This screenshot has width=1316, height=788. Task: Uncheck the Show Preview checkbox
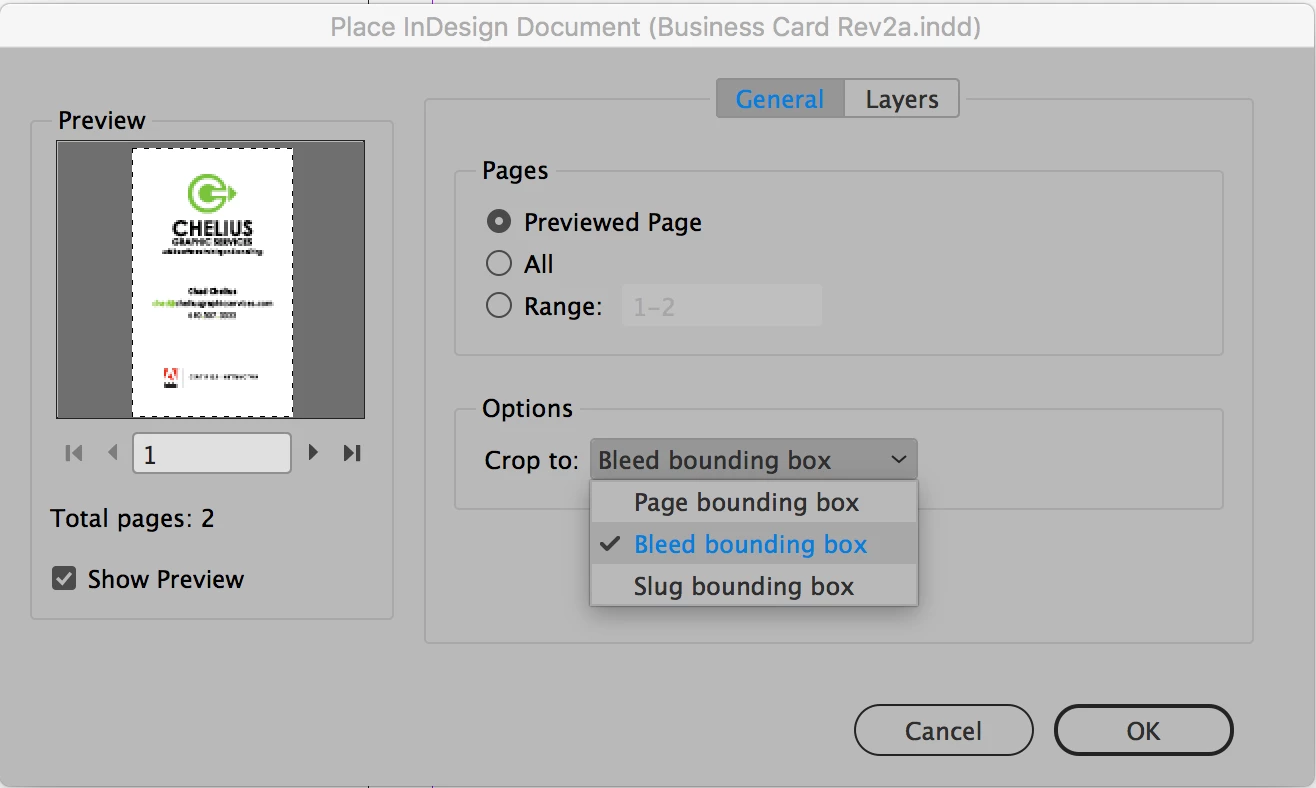[64, 579]
